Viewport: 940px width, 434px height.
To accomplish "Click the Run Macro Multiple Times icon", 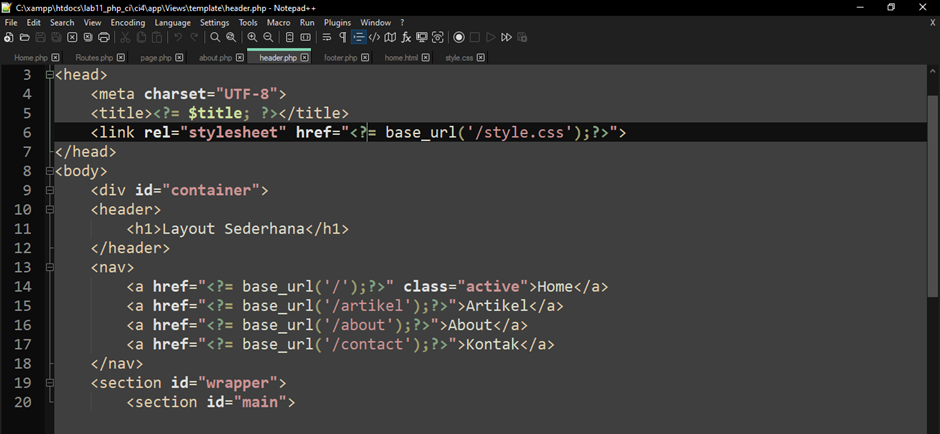I will [x=506, y=37].
